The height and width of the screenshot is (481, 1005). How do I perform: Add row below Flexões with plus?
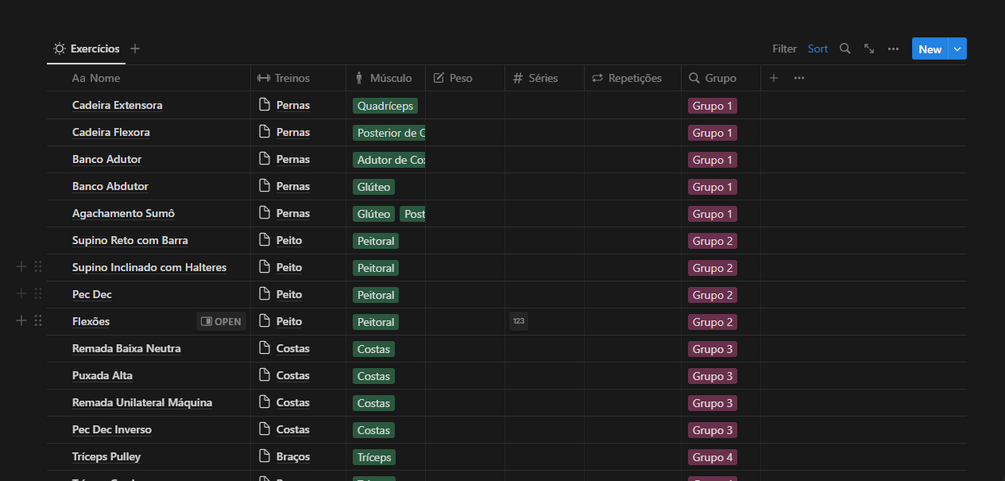21,321
